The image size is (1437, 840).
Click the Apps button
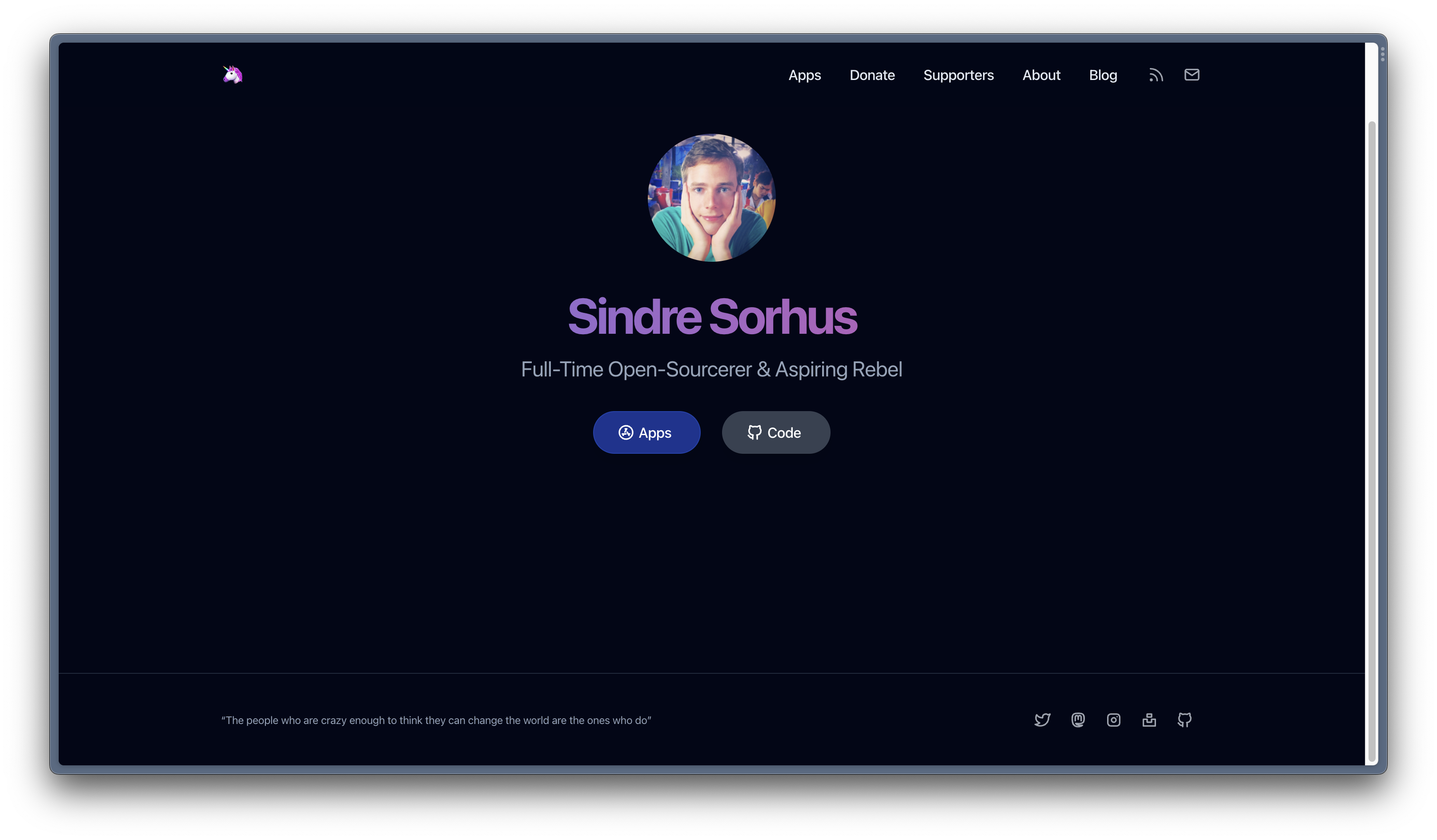[x=646, y=432]
